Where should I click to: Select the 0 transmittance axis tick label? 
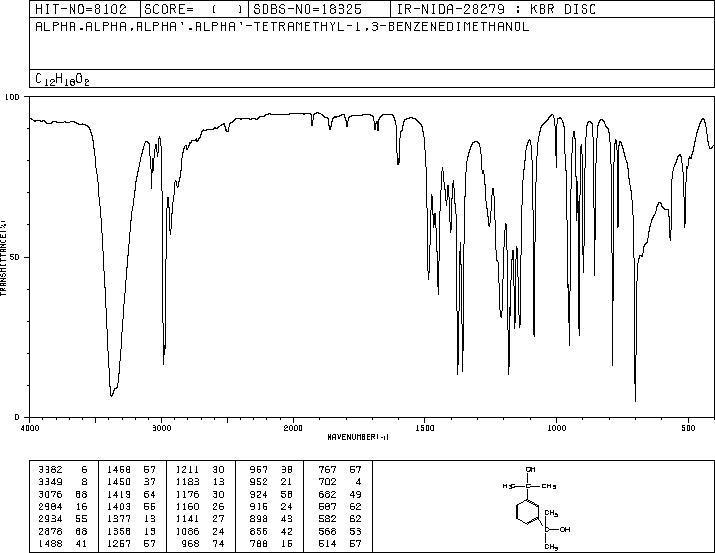[17, 417]
